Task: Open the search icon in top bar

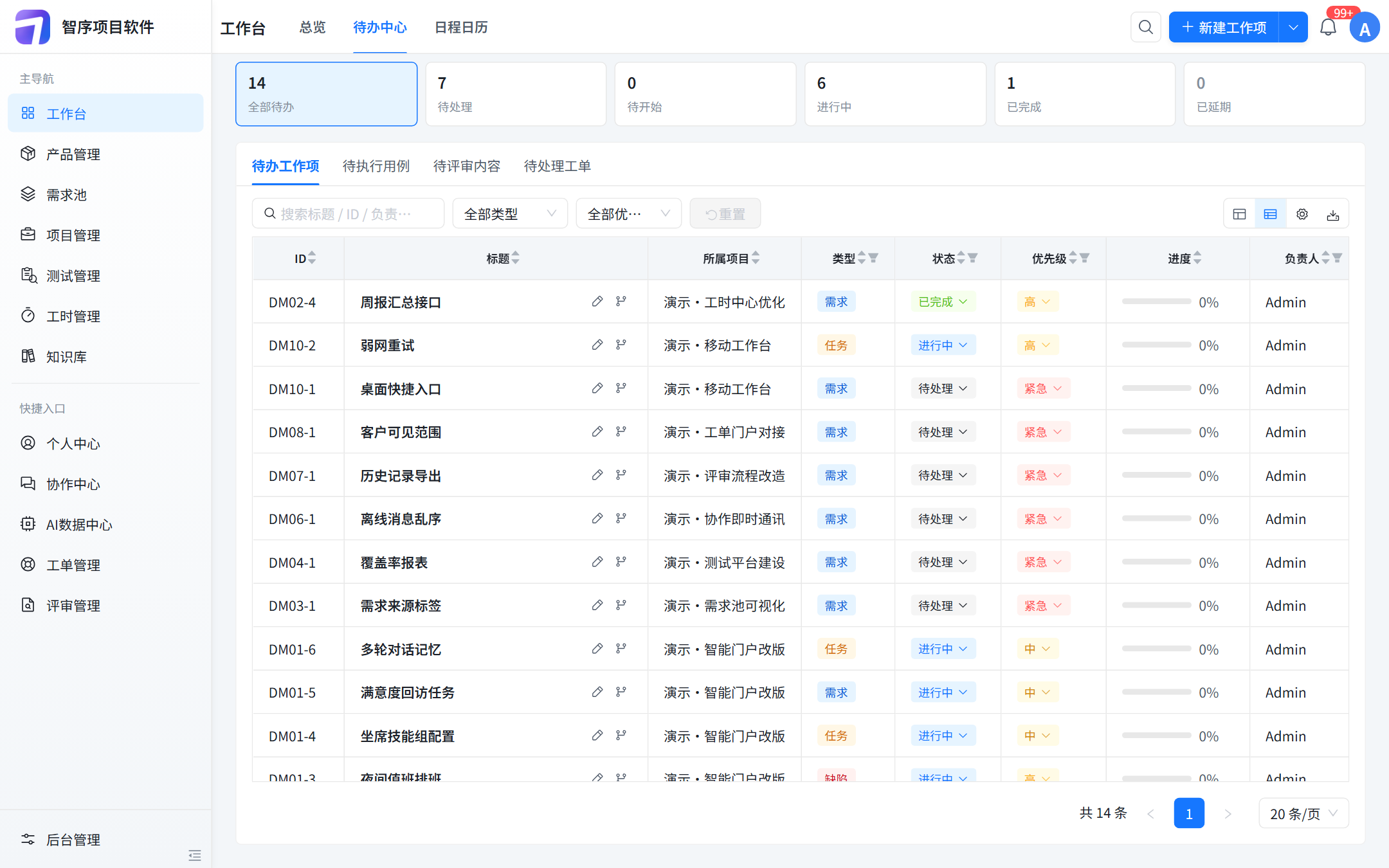Action: pyautogui.click(x=1145, y=27)
